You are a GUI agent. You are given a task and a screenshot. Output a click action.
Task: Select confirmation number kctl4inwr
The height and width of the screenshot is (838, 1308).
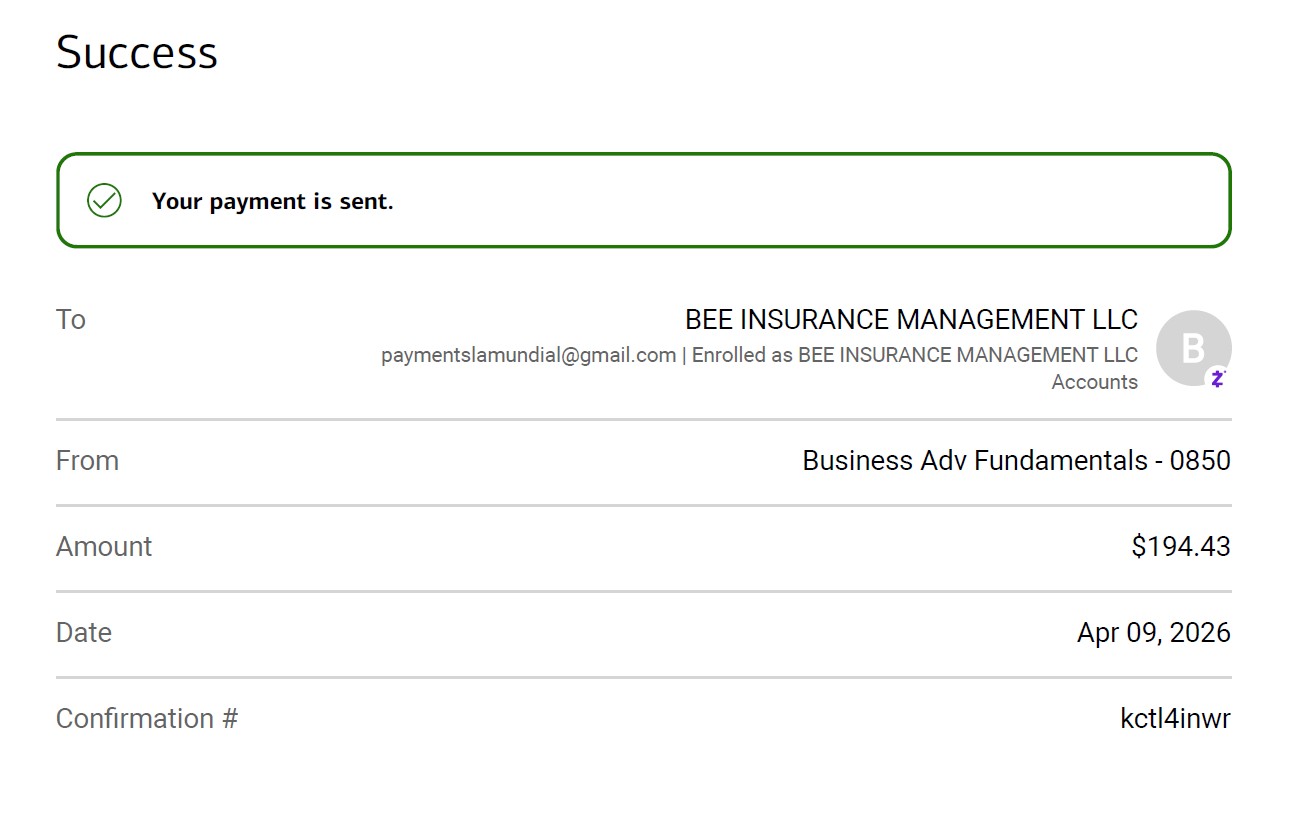click(x=1175, y=719)
